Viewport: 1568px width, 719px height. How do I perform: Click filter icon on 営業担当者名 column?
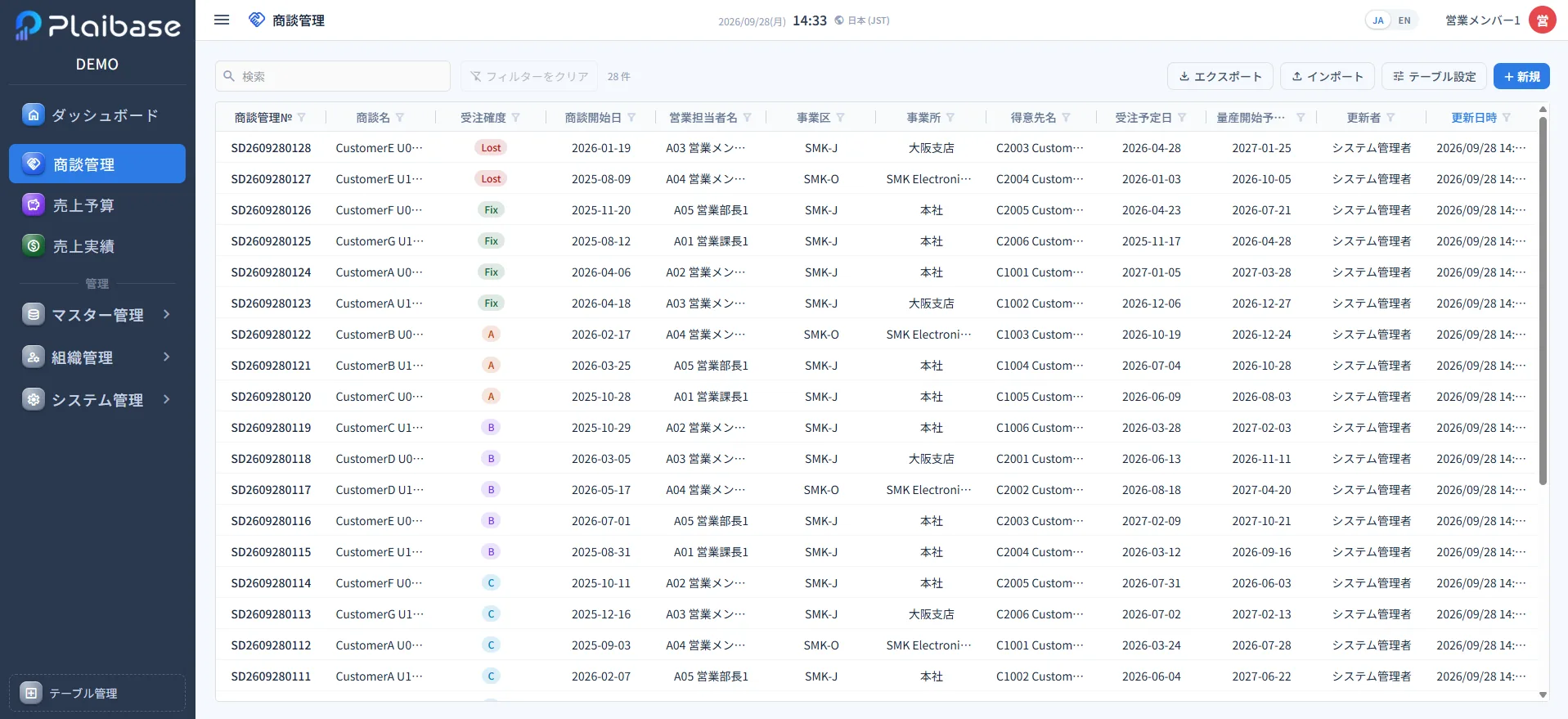[748, 118]
